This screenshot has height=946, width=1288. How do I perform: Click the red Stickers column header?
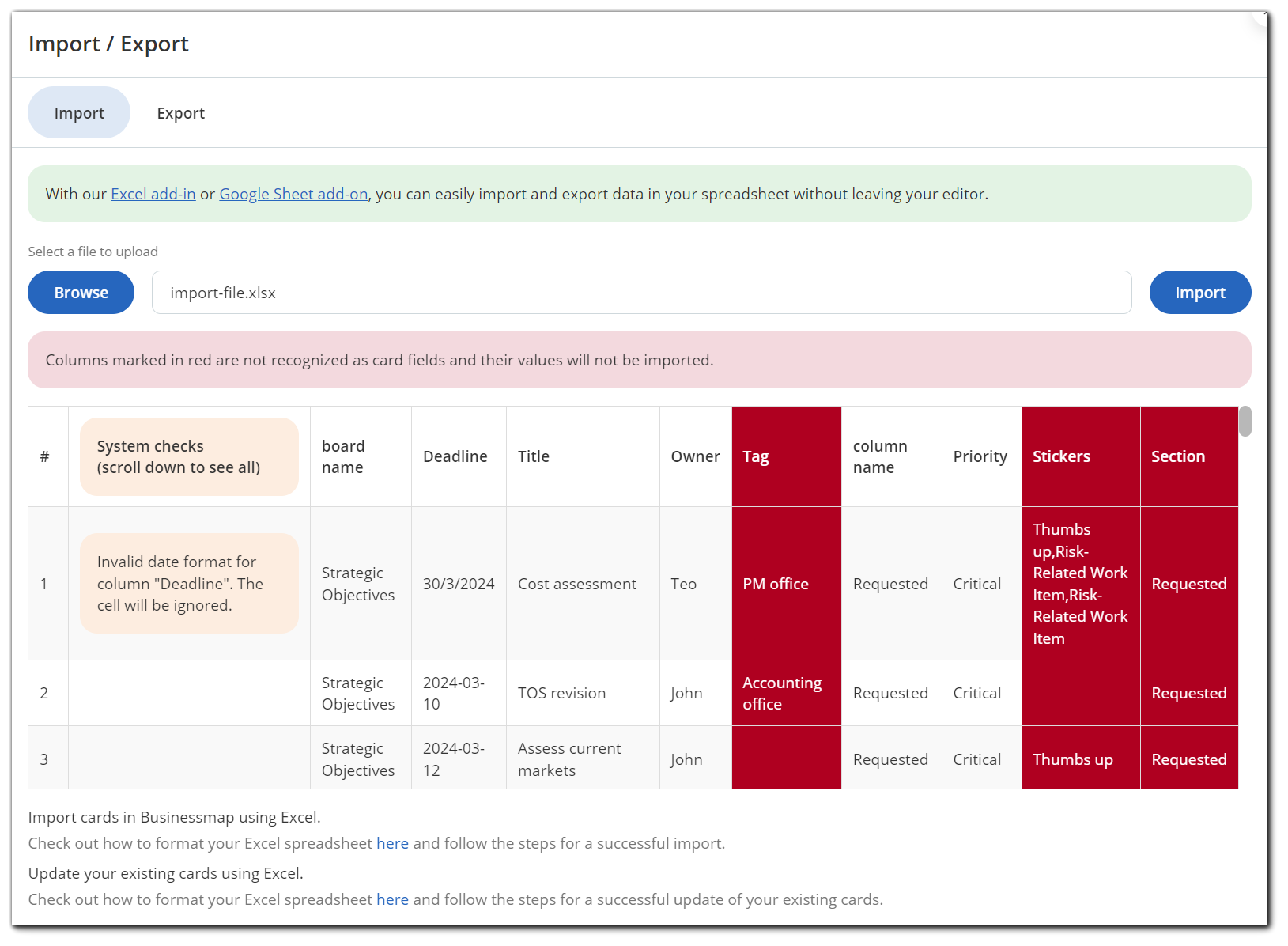1080,456
